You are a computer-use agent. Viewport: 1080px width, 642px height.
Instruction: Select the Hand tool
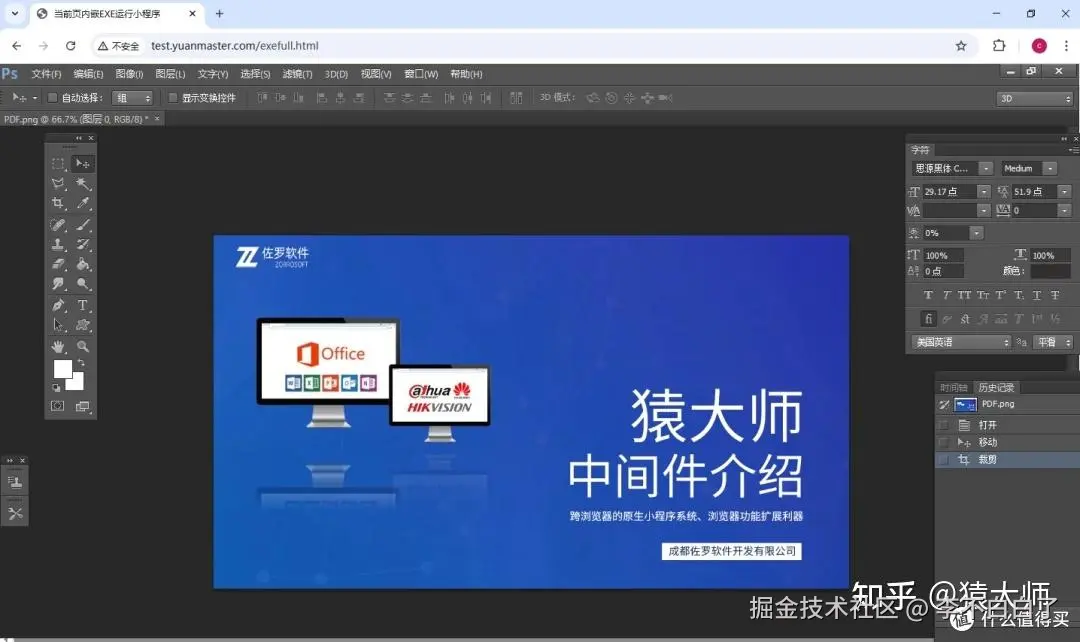tap(58, 346)
